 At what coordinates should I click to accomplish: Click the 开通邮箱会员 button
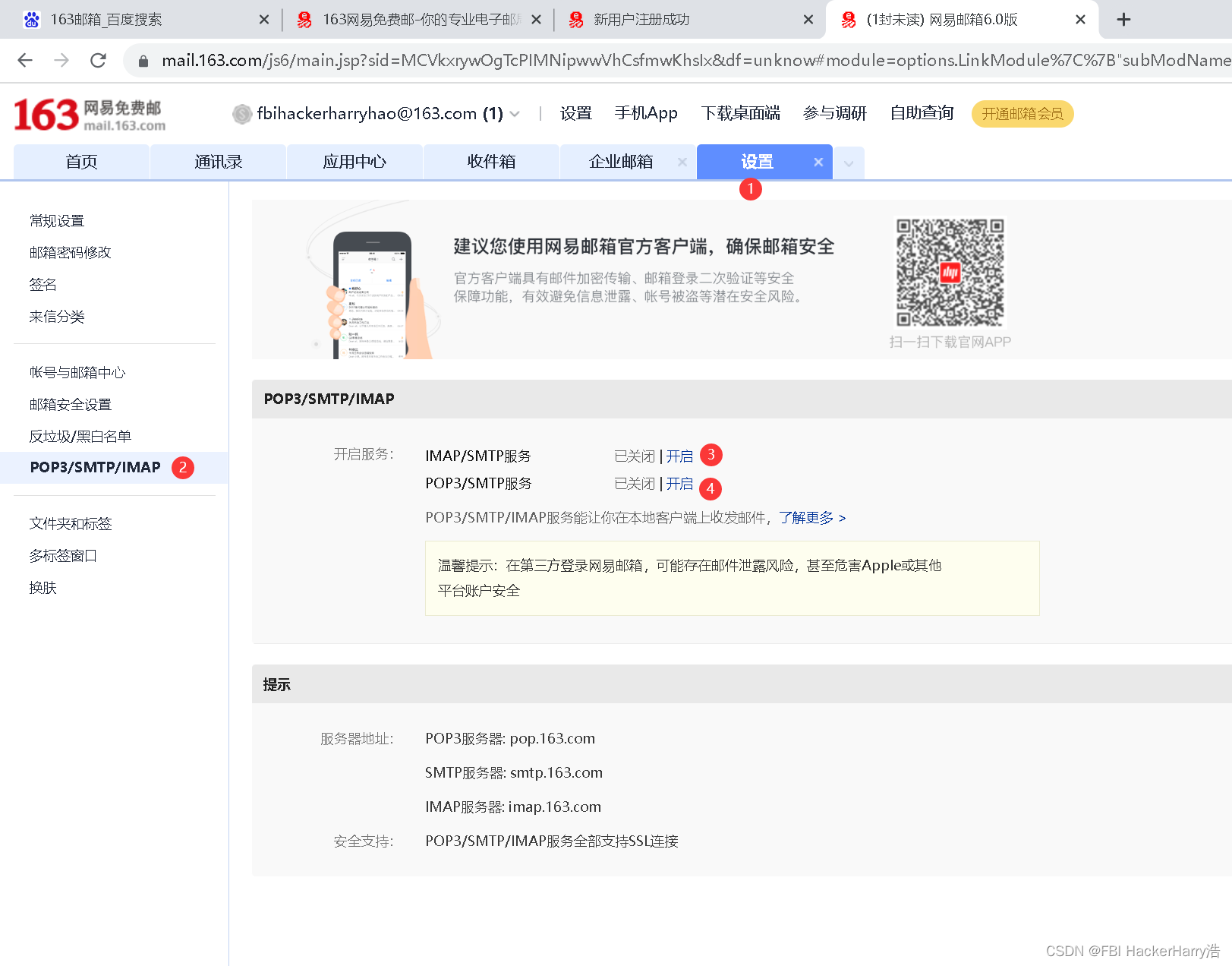(x=1022, y=114)
